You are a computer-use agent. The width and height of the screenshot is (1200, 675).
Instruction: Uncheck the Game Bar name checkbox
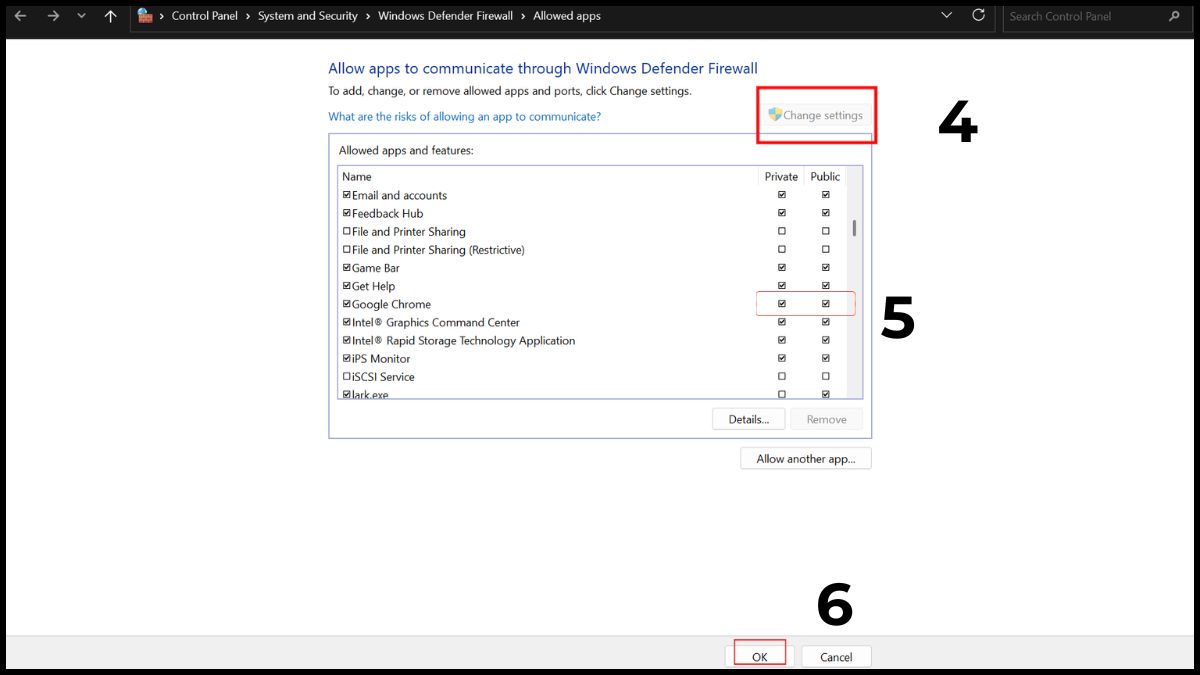point(347,268)
